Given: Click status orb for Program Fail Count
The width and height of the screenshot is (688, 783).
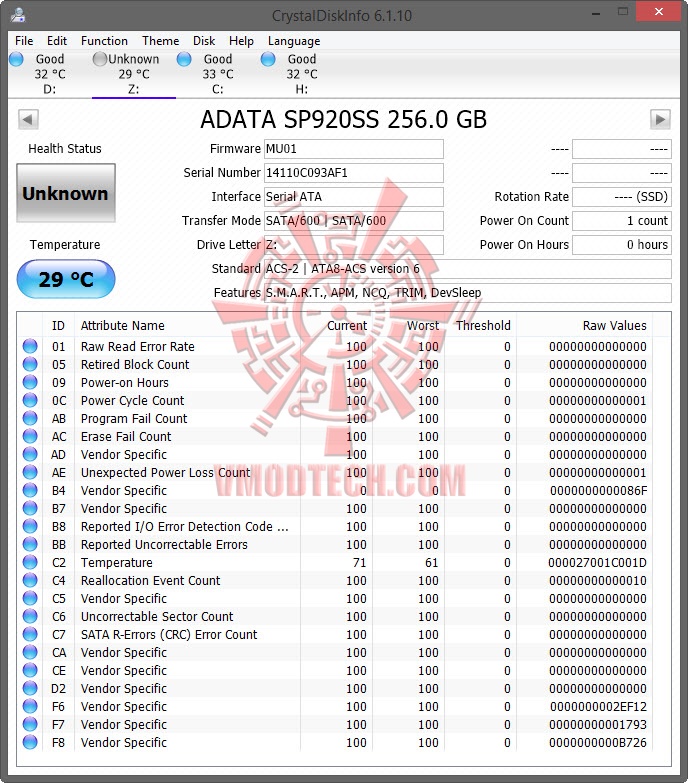Looking at the screenshot, I should 30,418.
